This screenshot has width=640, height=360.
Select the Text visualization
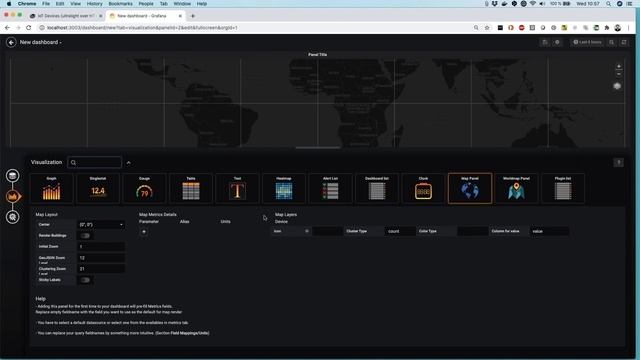pos(238,189)
